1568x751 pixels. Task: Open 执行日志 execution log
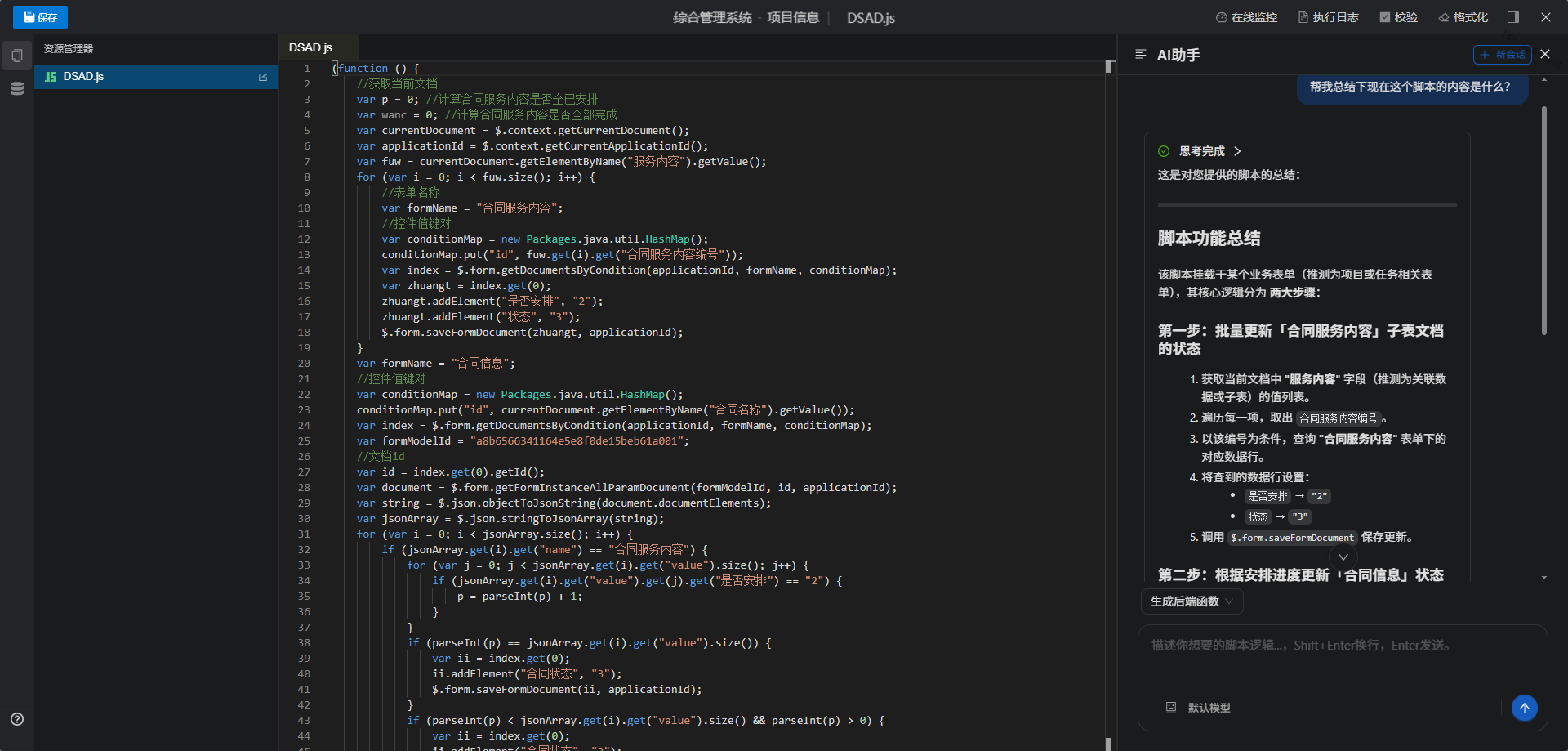pyautogui.click(x=1329, y=17)
